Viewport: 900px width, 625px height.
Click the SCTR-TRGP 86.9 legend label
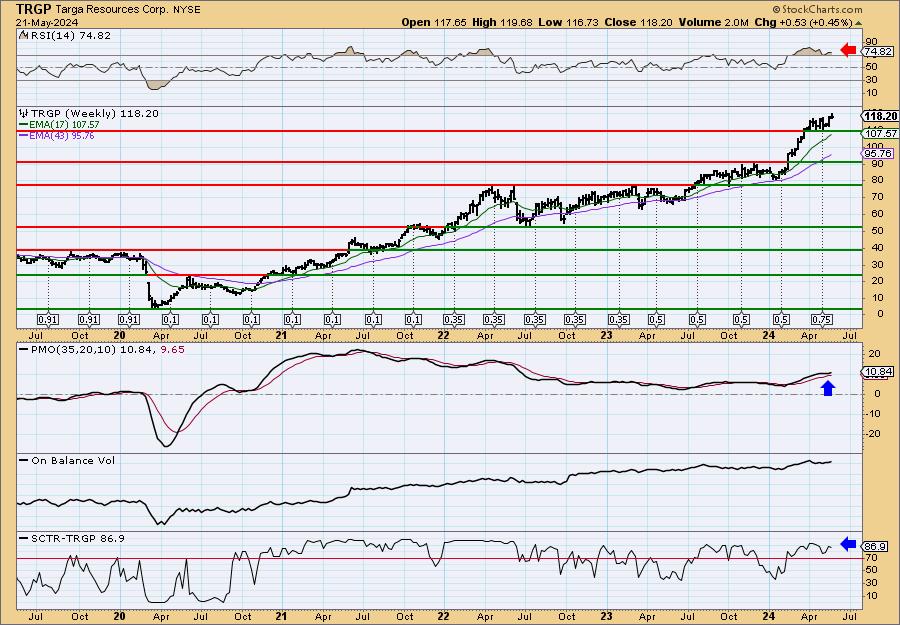77,539
